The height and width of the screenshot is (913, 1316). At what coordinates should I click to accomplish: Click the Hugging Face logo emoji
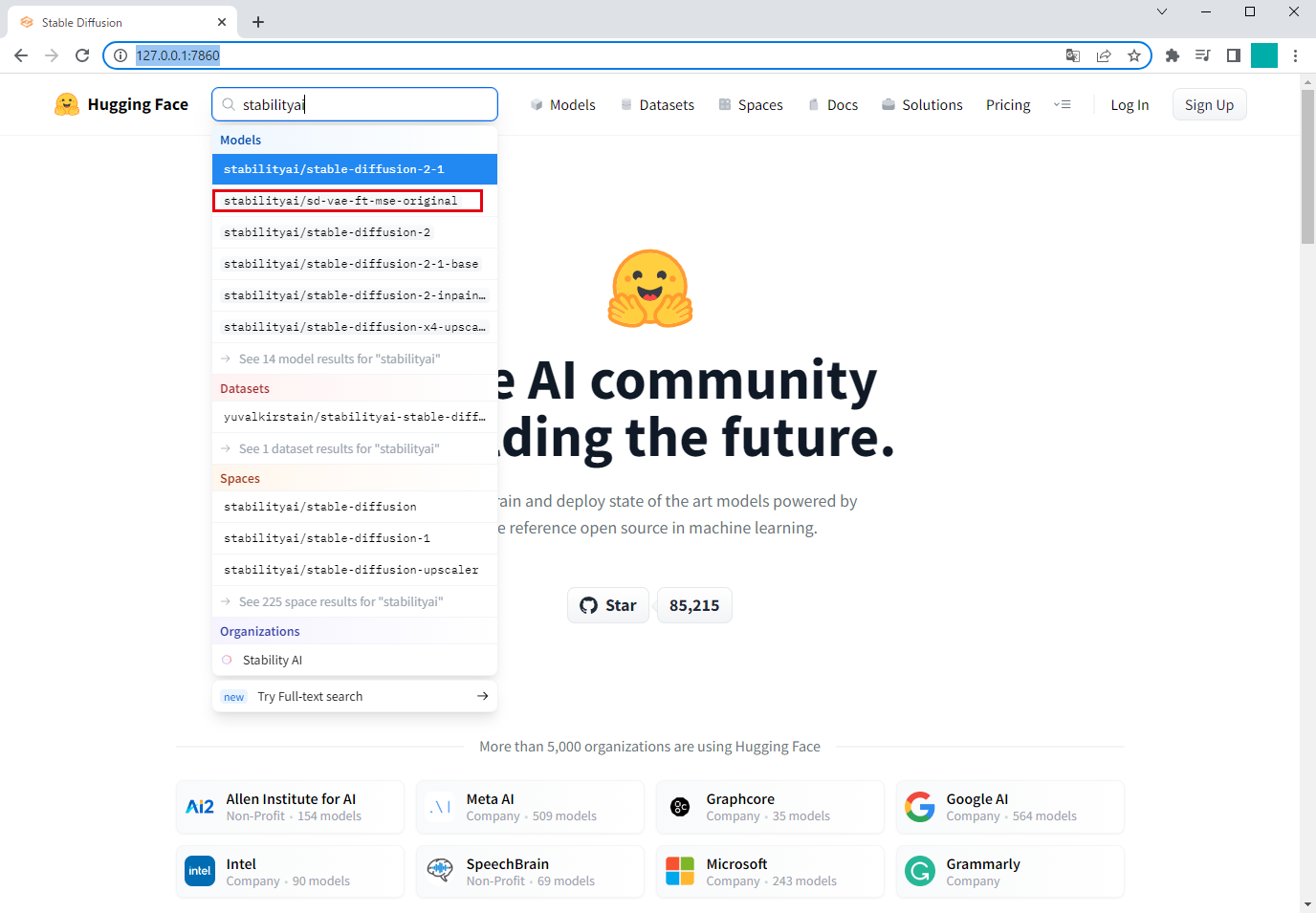coord(67,104)
